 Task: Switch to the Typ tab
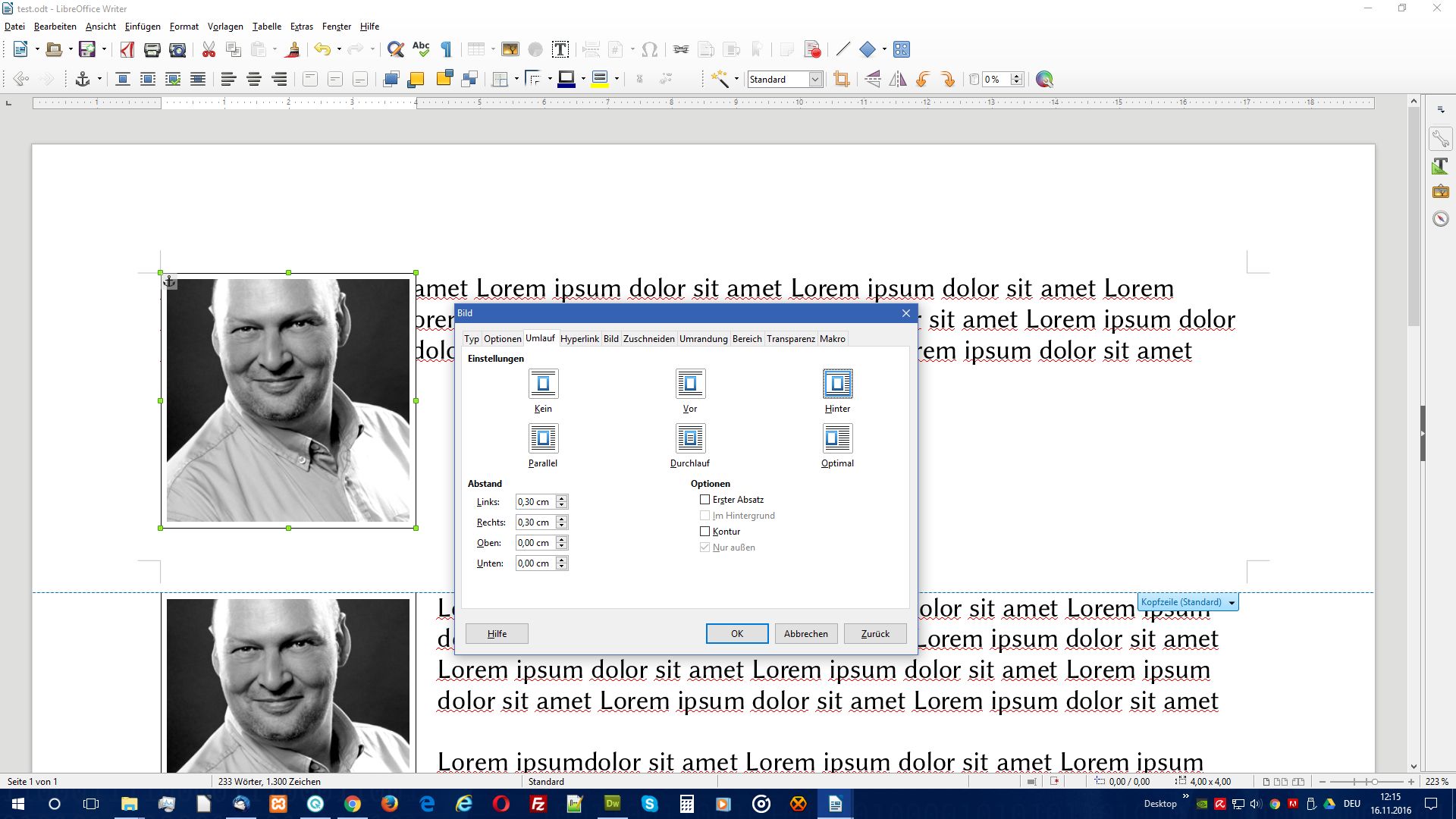coord(472,339)
